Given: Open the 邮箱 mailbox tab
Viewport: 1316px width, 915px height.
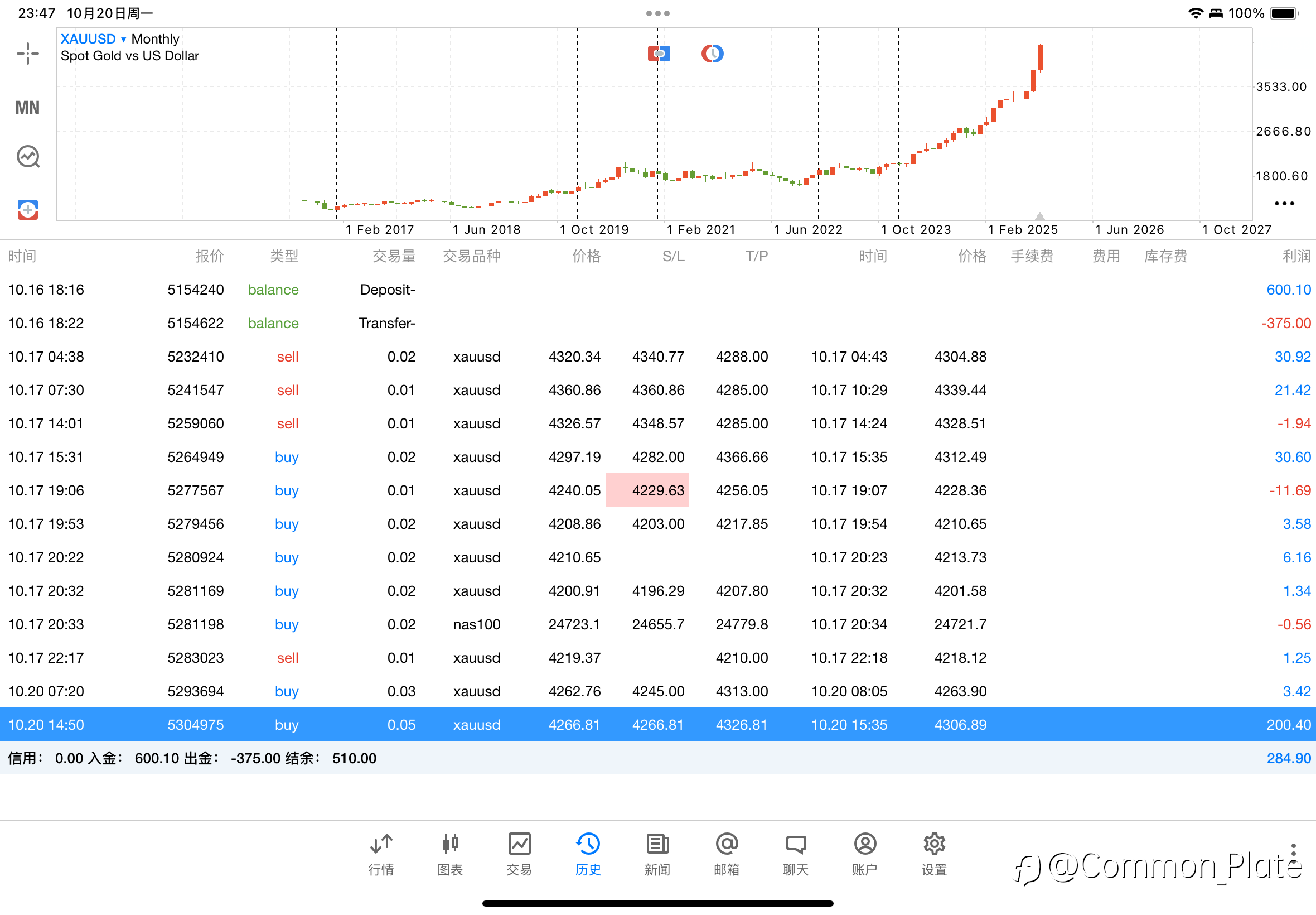Looking at the screenshot, I should pos(727,854).
